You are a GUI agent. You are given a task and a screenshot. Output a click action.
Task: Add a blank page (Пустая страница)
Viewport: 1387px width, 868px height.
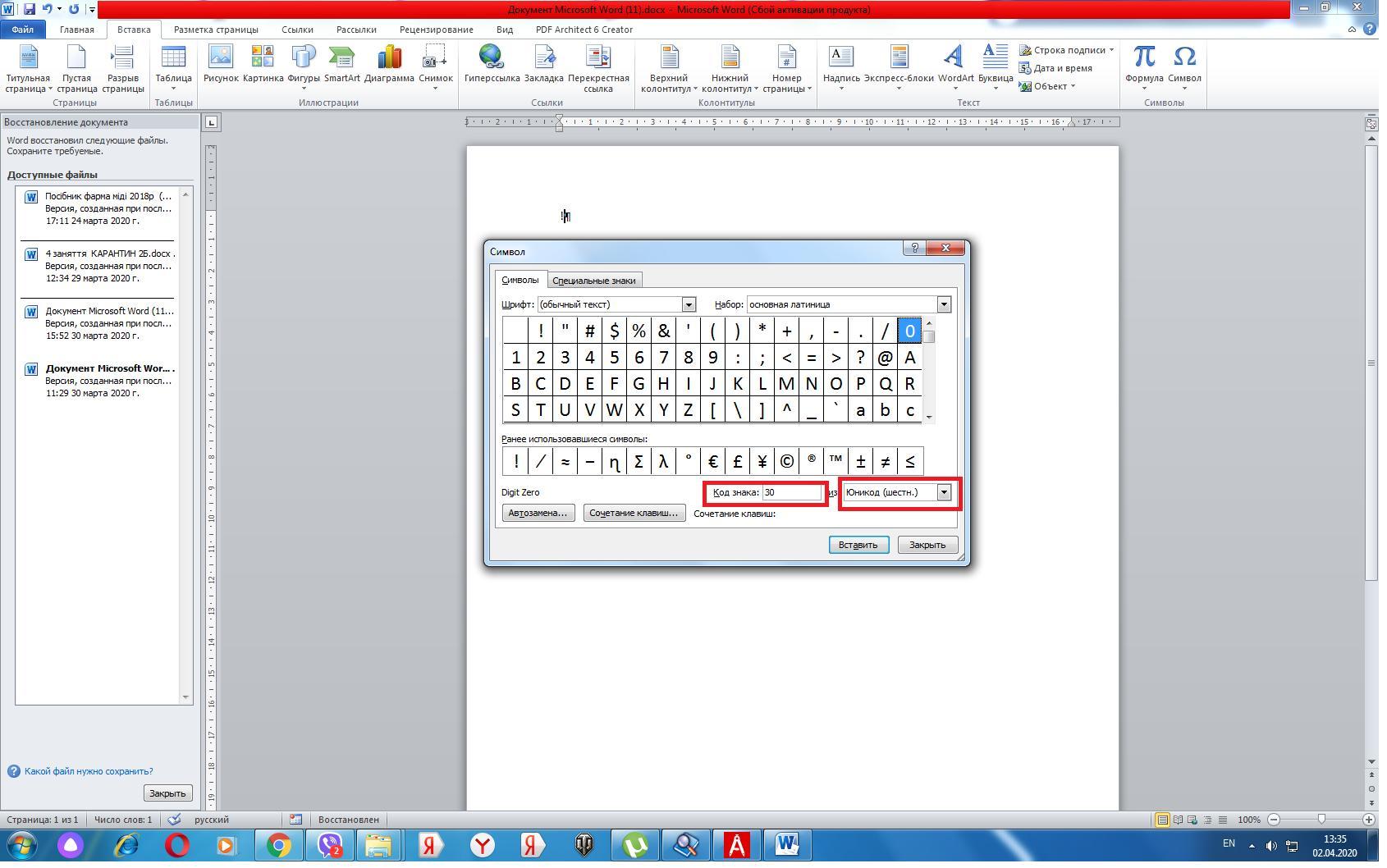tap(76, 69)
